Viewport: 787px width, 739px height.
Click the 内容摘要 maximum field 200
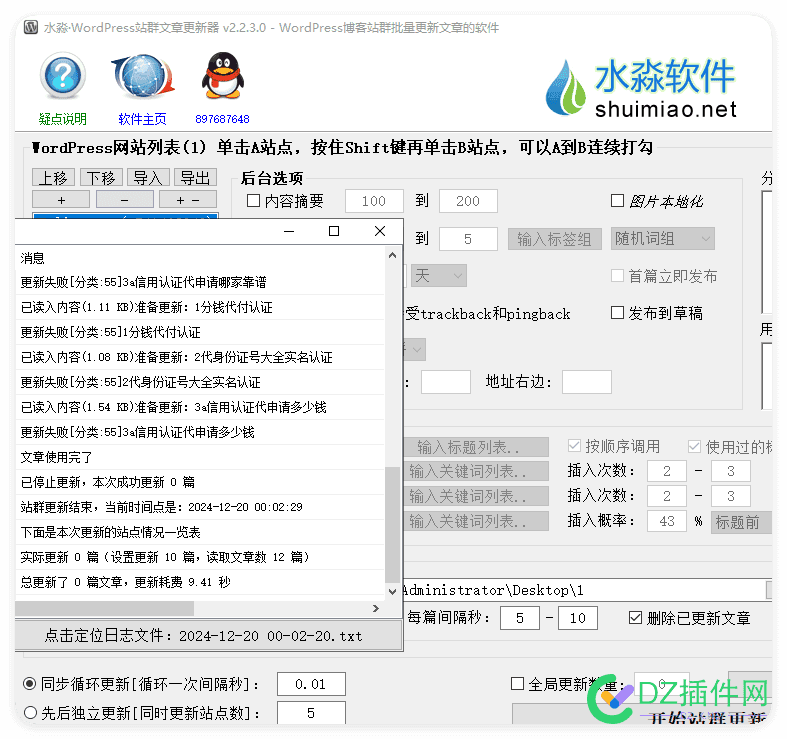pyautogui.click(x=468, y=201)
